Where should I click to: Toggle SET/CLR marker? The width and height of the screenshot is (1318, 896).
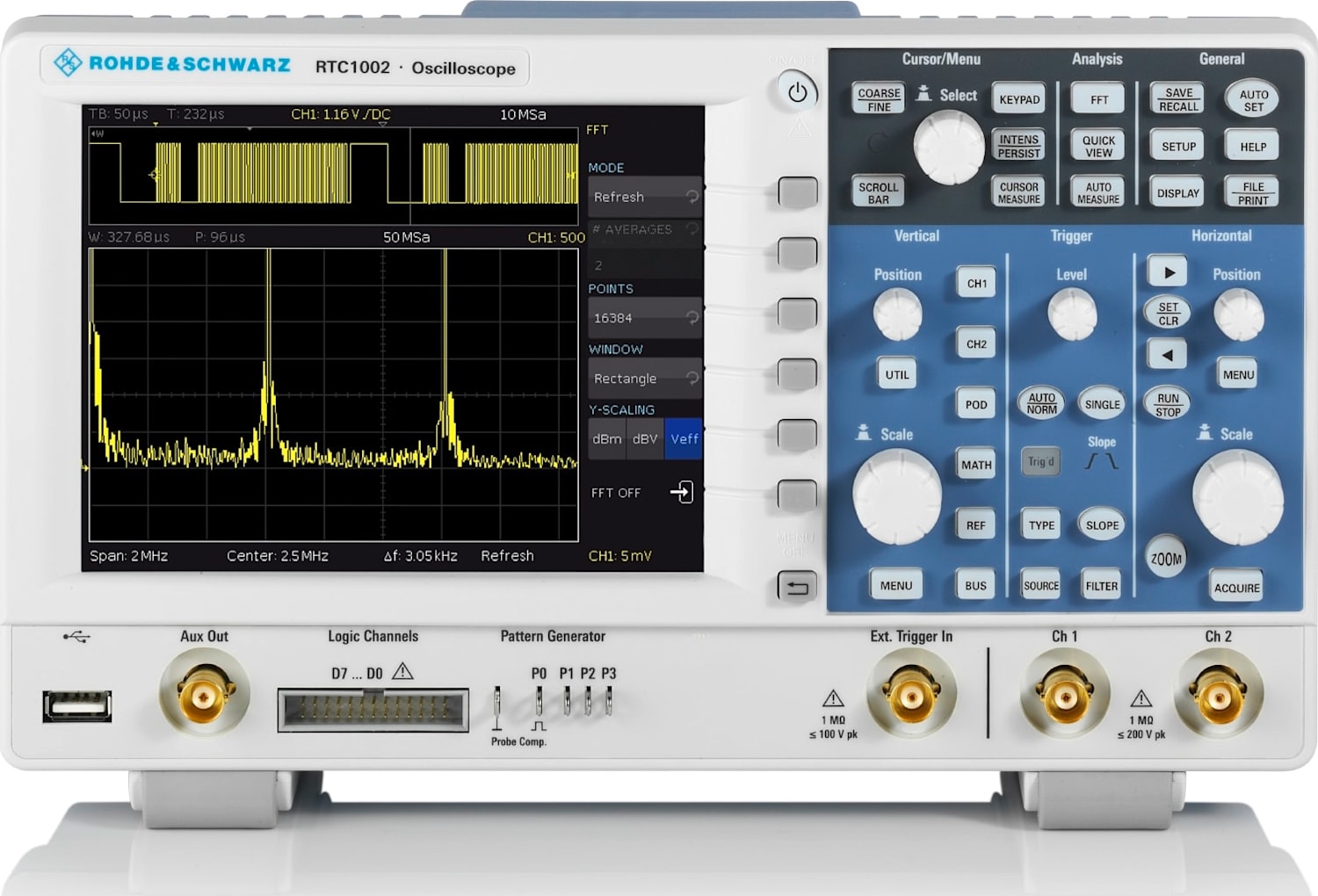(1168, 314)
